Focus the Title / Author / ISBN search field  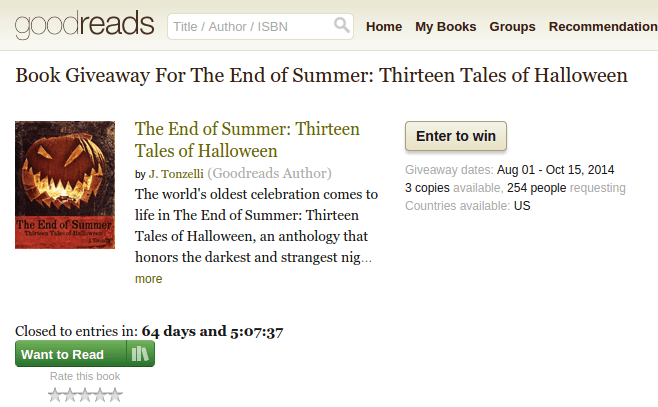click(x=250, y=26)
